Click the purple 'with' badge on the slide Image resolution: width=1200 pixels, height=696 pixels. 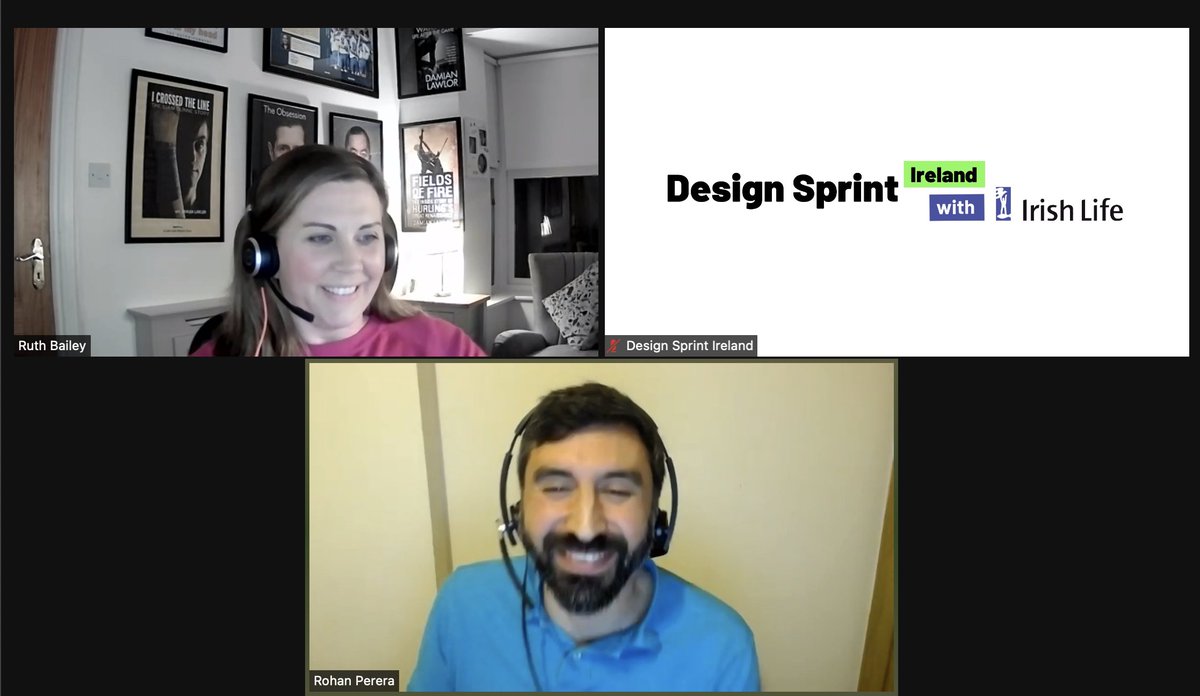coord(956,208)
